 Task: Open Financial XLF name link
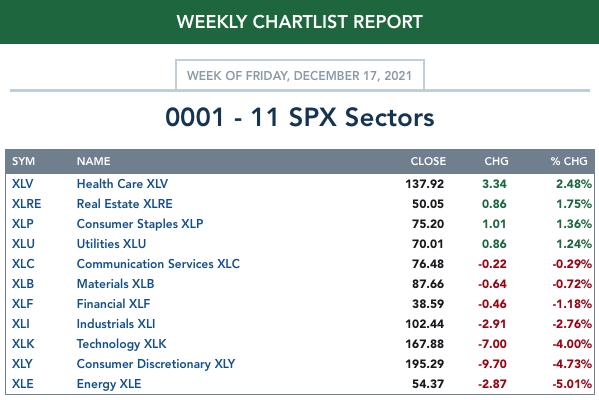tap(113, 304)
